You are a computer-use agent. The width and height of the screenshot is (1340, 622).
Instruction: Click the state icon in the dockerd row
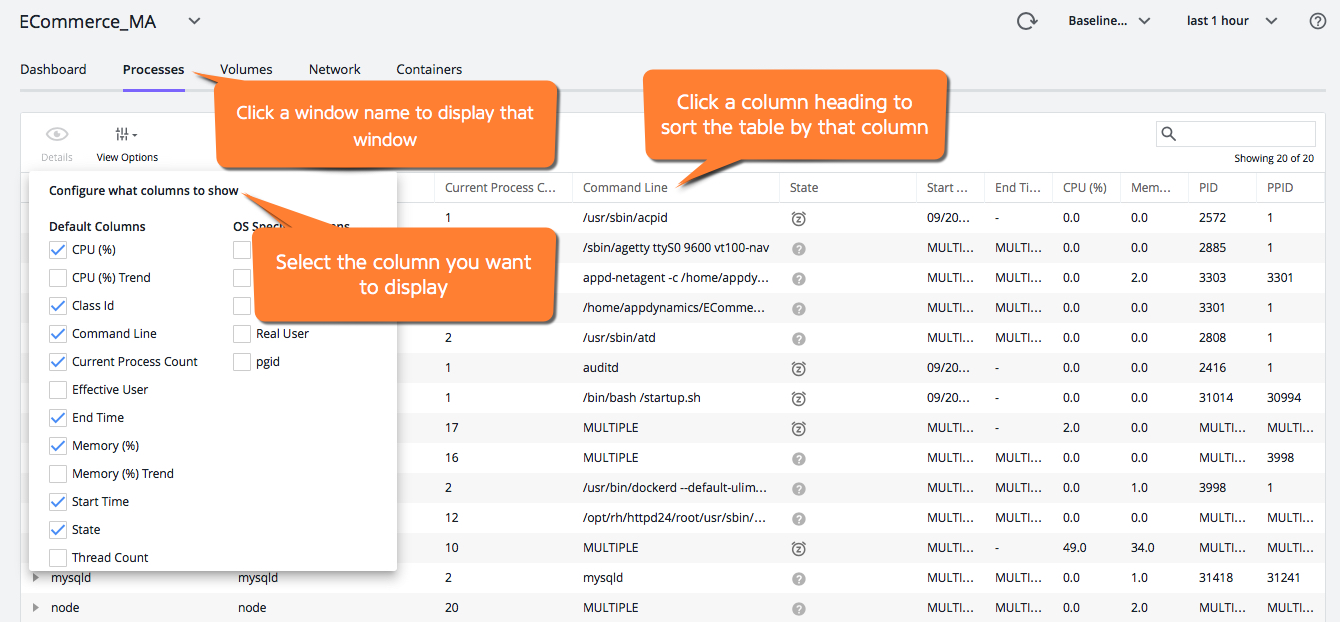tap(798, 488)
